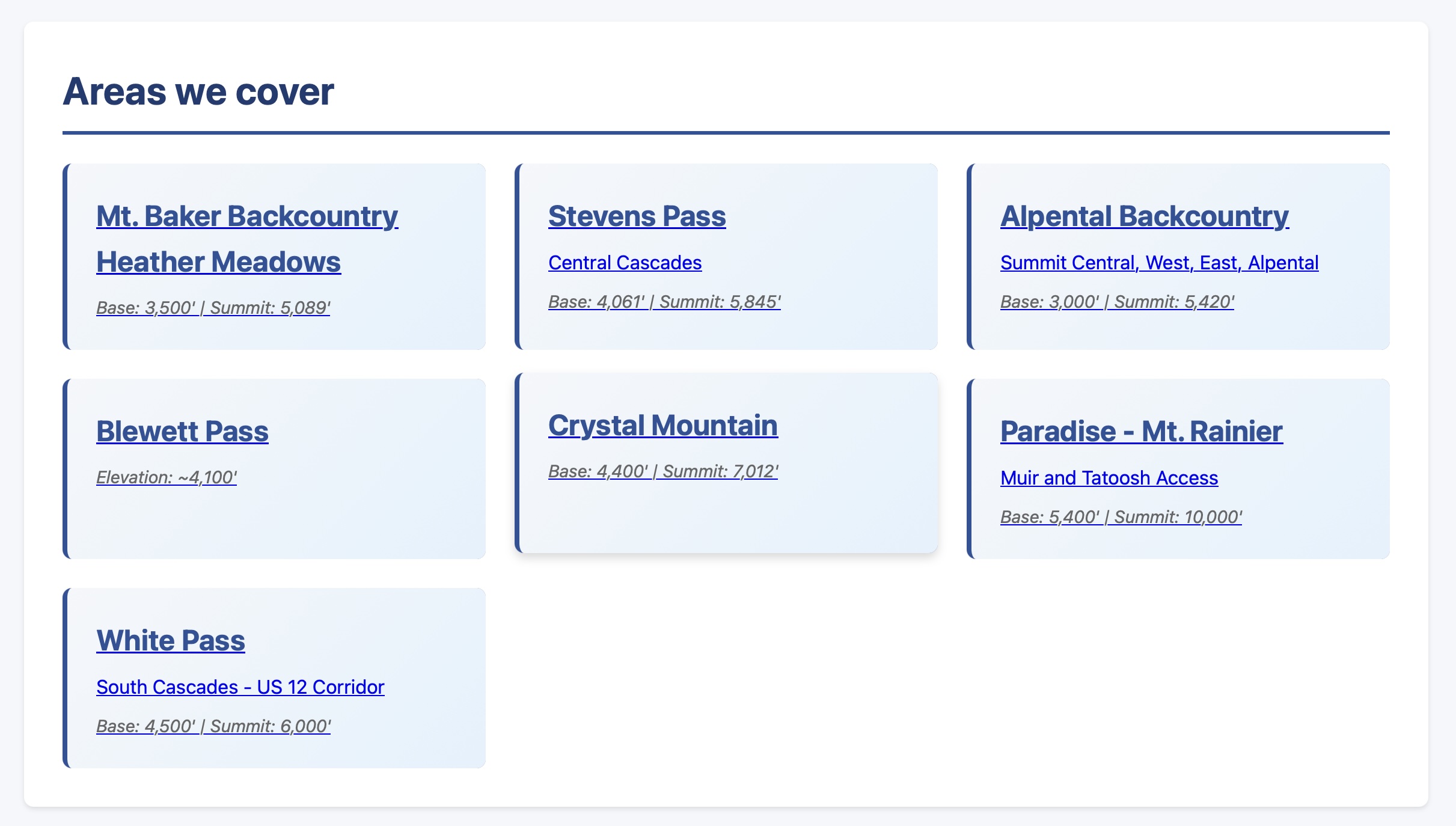1456x826 pixels.
Task: Click Summit Central, West, East, Alpental link
Action: coord(1160,263)
